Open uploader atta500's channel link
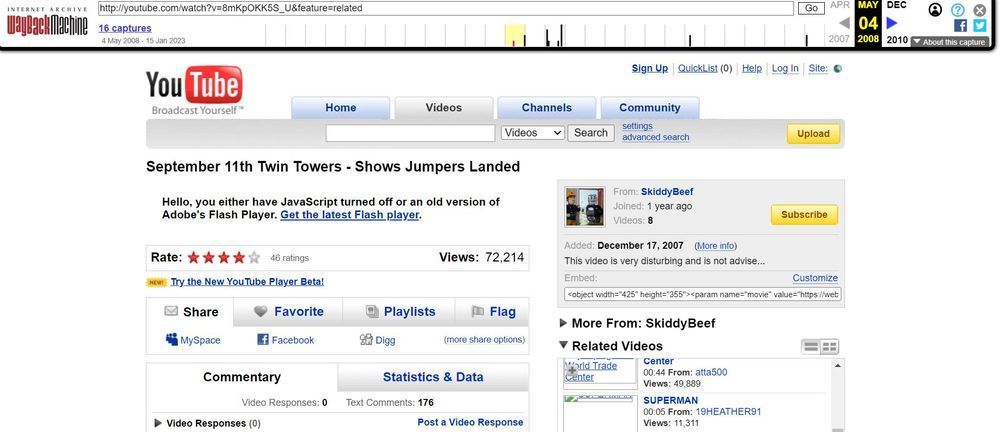1000x432 pixels. (711, 373)
